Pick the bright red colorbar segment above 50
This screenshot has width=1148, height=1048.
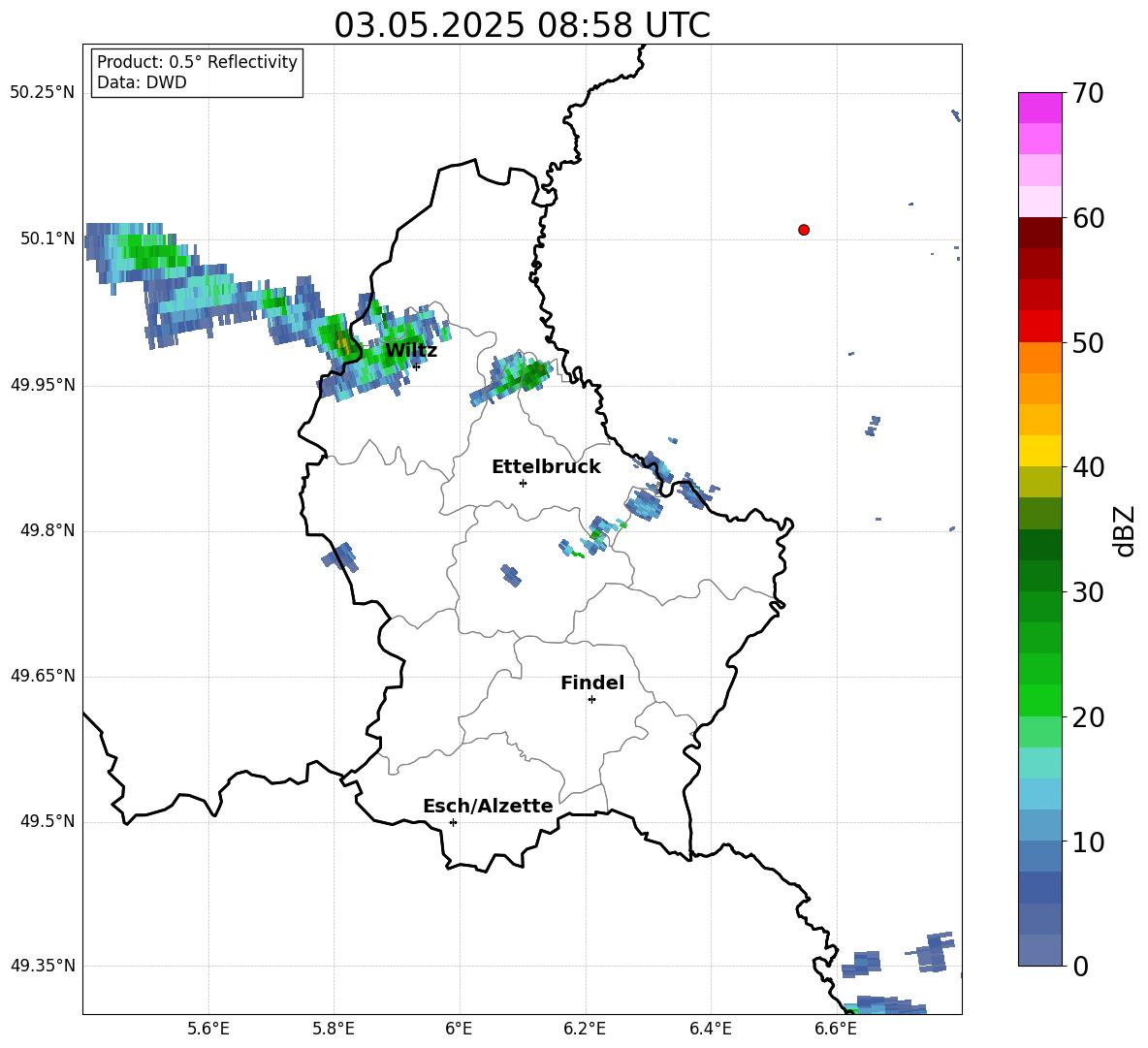pos(1039,326)
